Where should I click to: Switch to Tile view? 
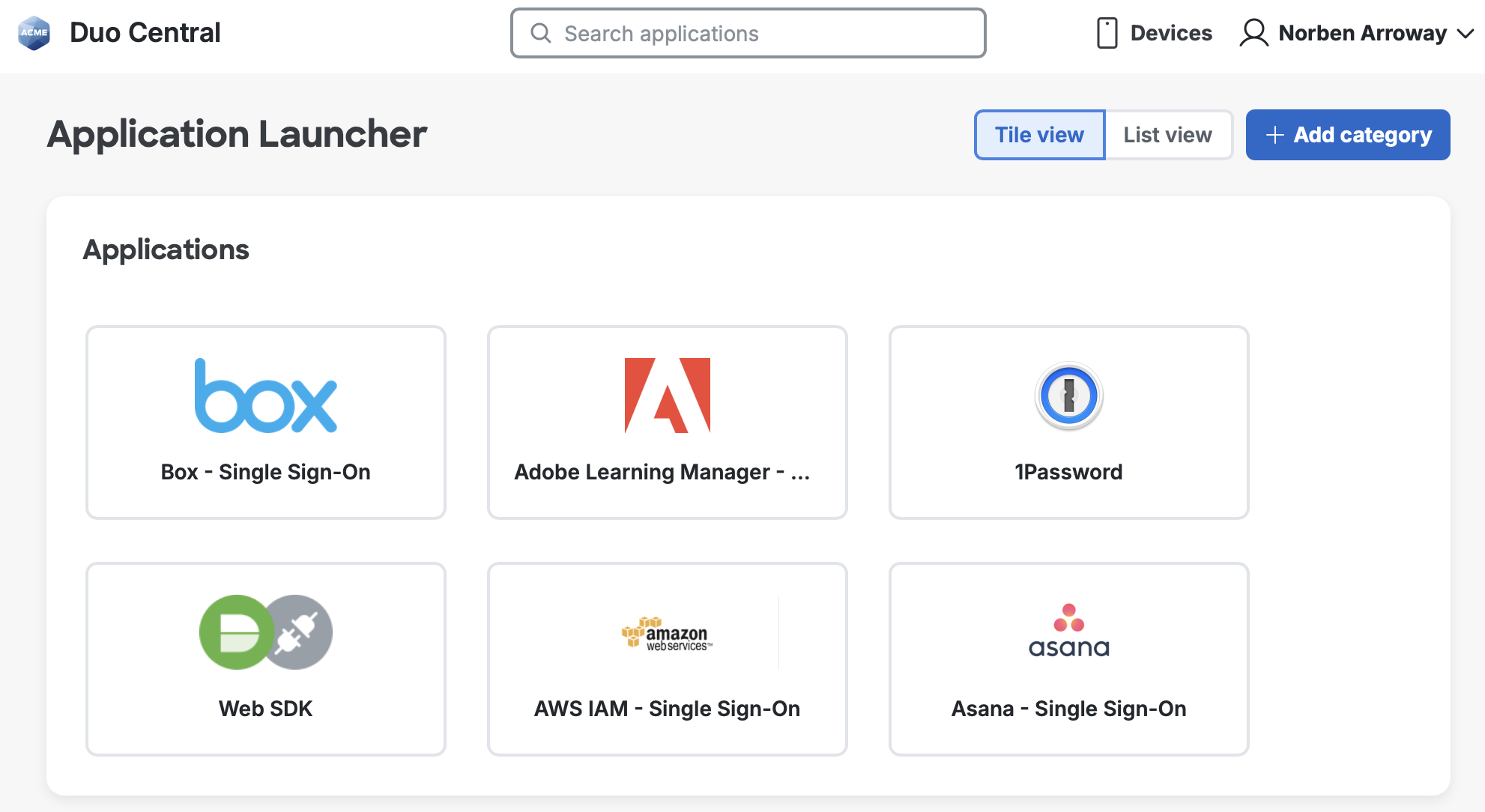click(x=1039, y=135)
